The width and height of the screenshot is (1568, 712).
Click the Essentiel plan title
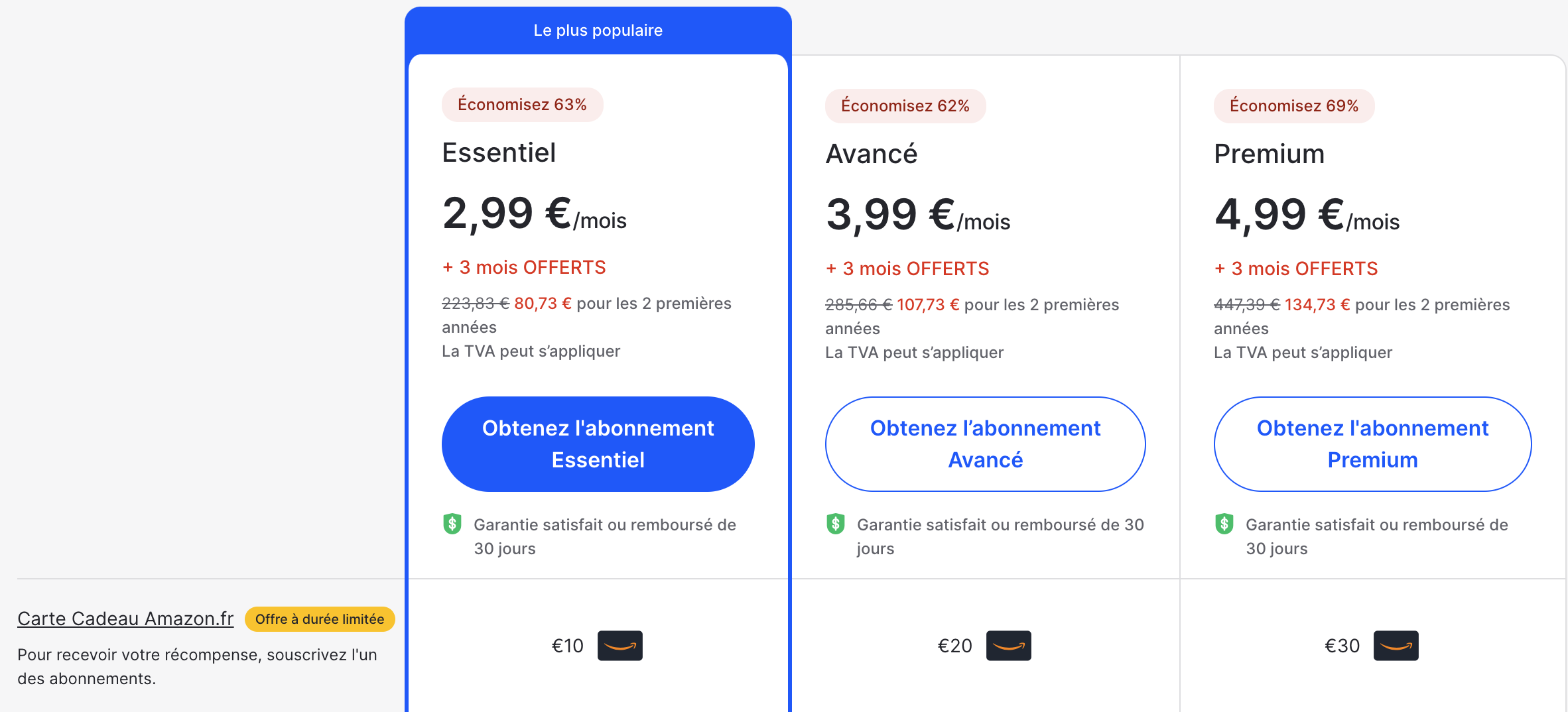pyautogui.click(x=499, y=152)
